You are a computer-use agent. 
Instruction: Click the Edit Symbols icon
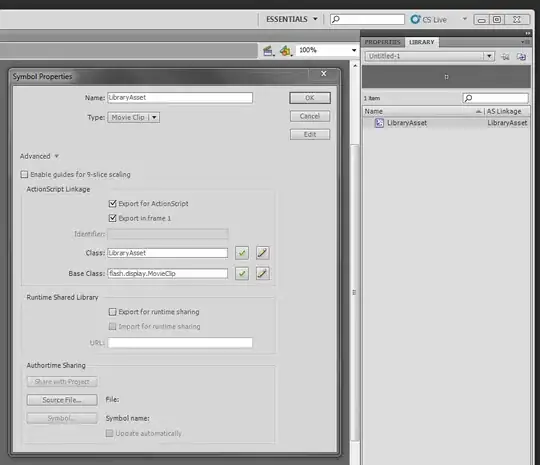(x=285, y=51)
